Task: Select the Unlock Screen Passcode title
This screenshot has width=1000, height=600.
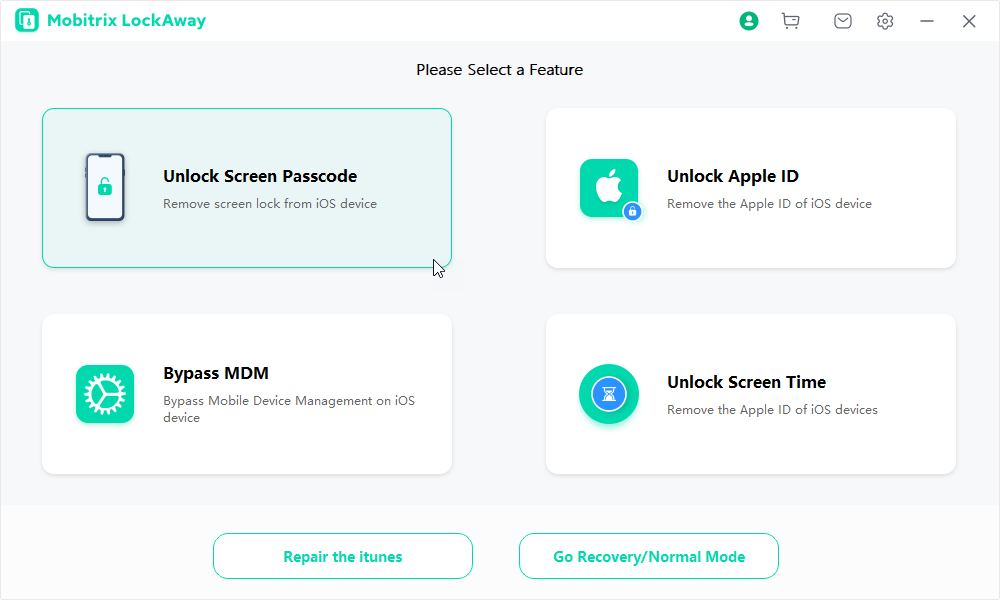Action: (x=260, y=176)
